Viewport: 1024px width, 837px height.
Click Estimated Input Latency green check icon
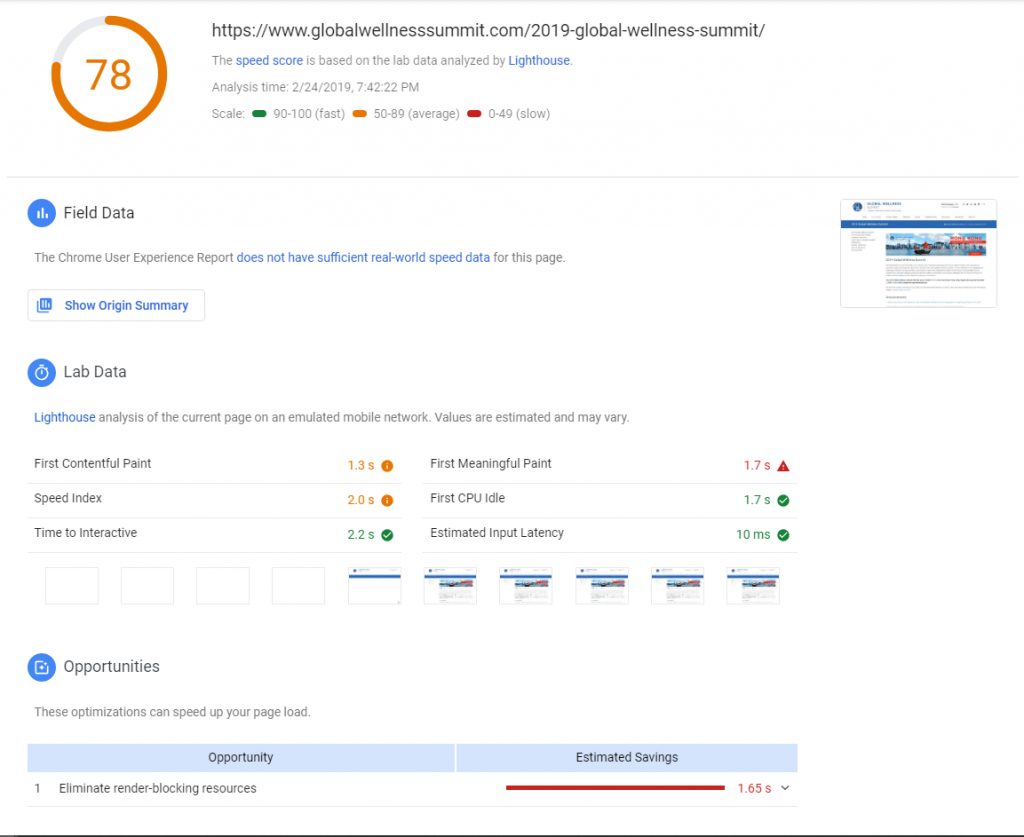[783, 535]
